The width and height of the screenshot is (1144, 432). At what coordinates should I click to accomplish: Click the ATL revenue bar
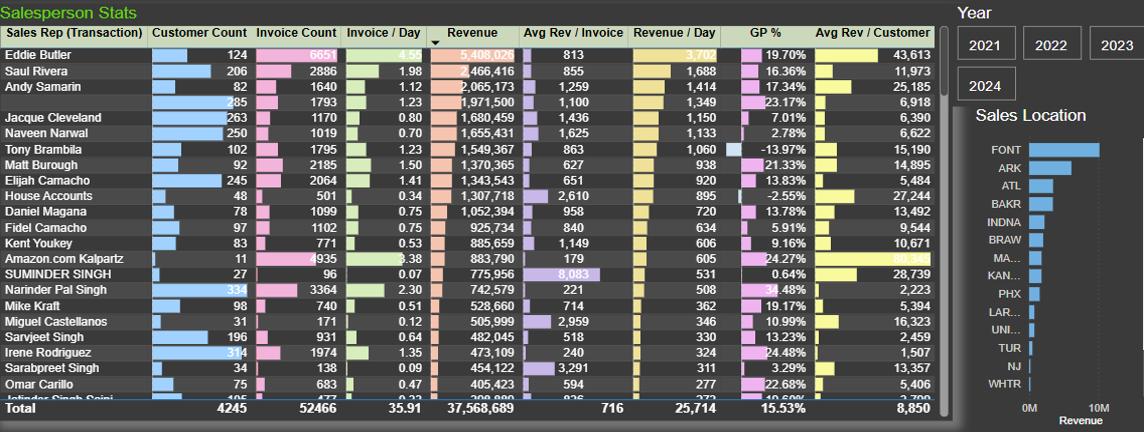coord(1040,185)
